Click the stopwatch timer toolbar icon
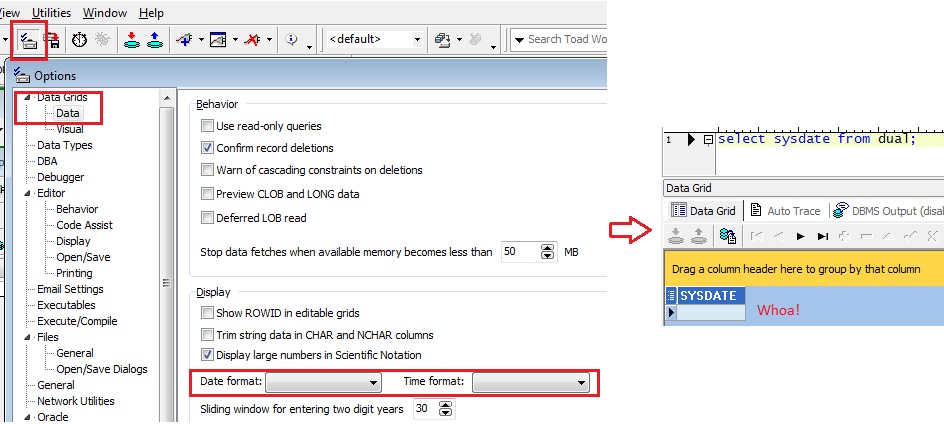Image resolution: width=944 pixels, height=424 pixels. point(78,40)
